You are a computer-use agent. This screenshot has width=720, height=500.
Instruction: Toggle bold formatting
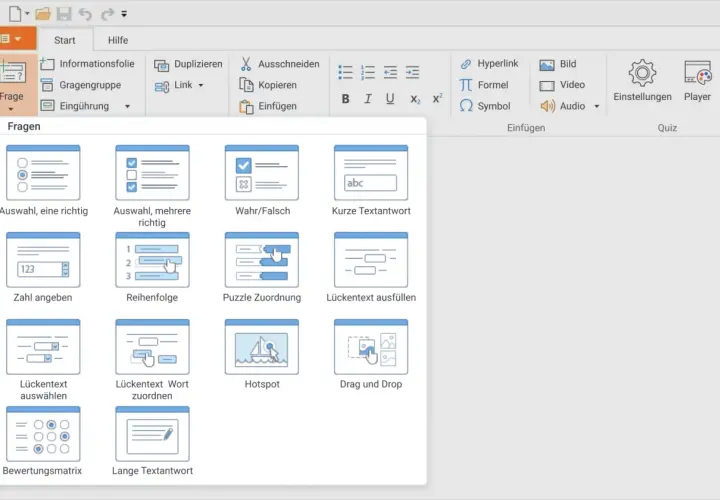coord(345,99)
